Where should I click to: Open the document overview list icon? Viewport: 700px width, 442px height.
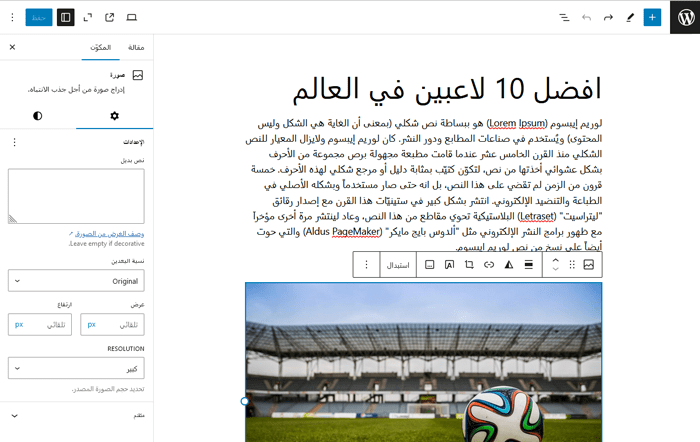coord(564,17)
